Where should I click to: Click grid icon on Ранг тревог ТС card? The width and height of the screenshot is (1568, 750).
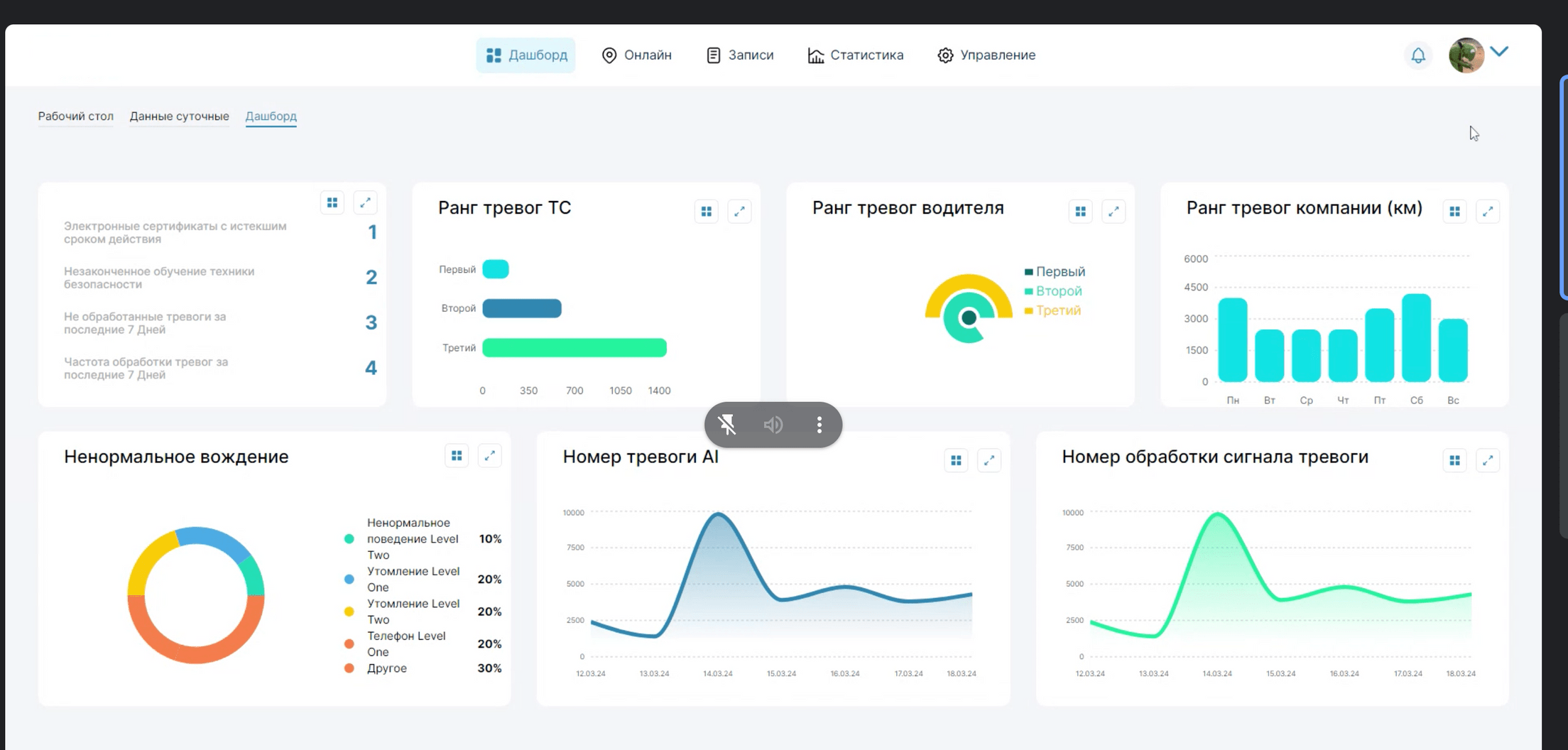tap(707, 211)
